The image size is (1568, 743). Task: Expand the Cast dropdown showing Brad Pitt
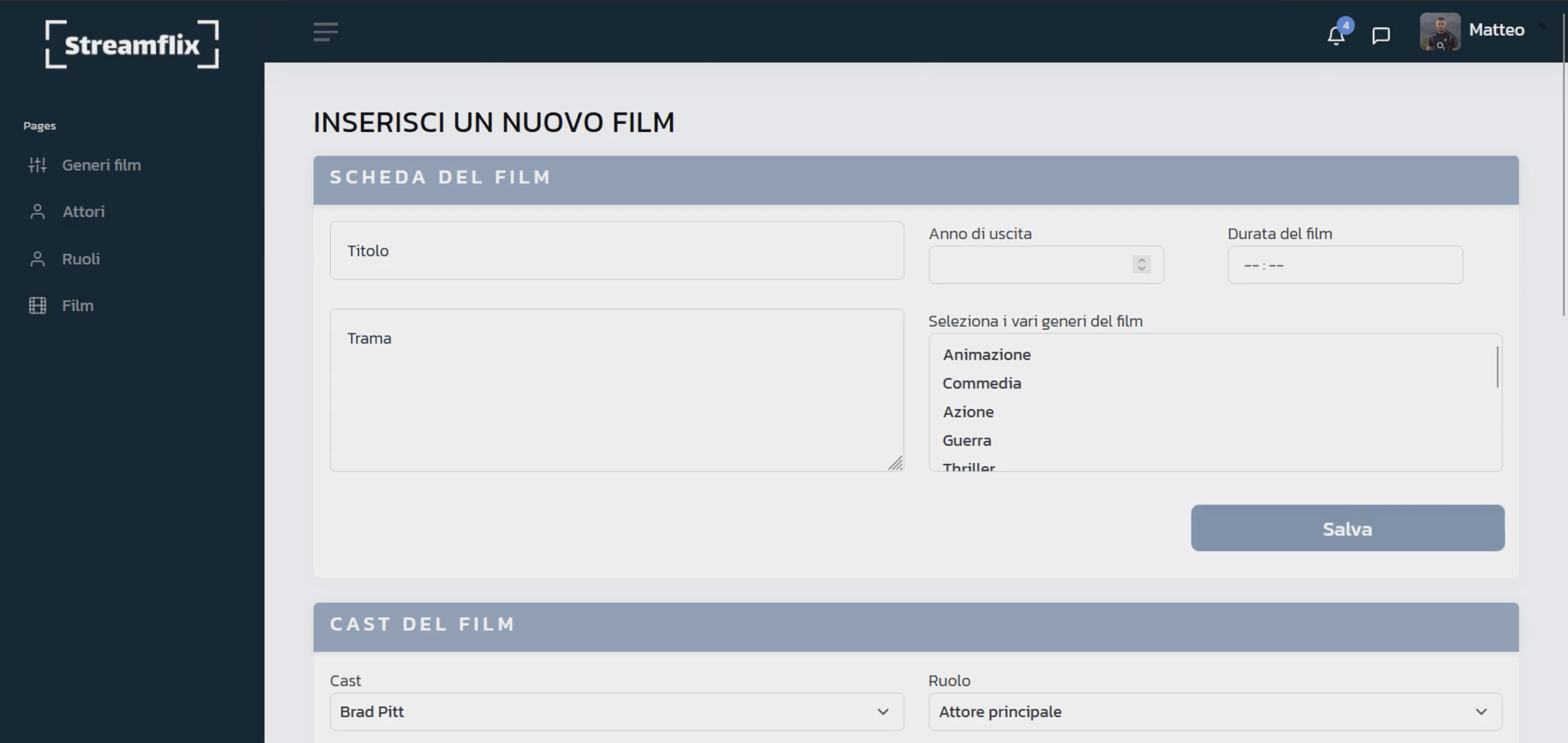click(616, 711)
